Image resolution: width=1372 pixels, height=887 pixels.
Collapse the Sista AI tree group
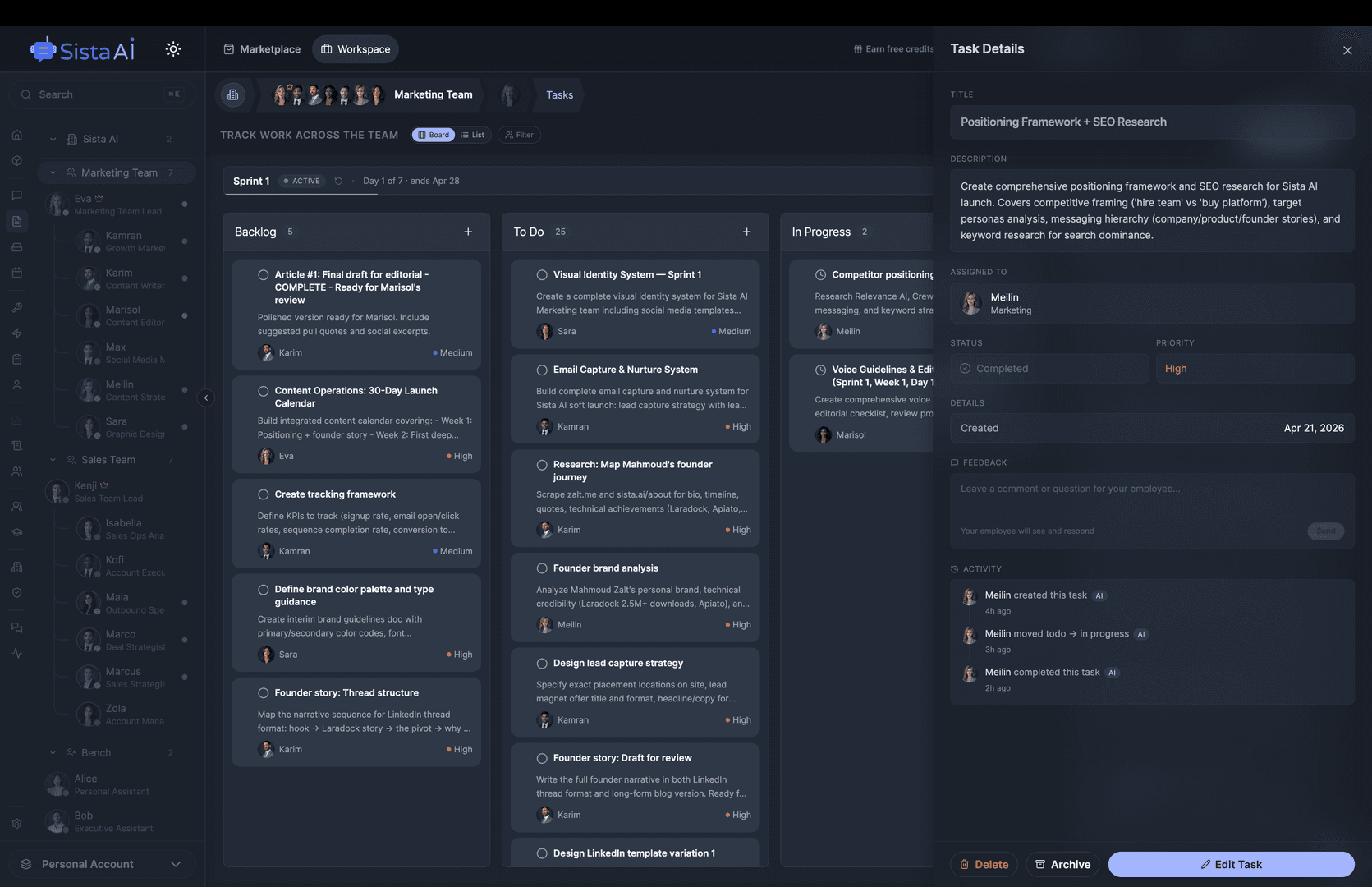53,140
